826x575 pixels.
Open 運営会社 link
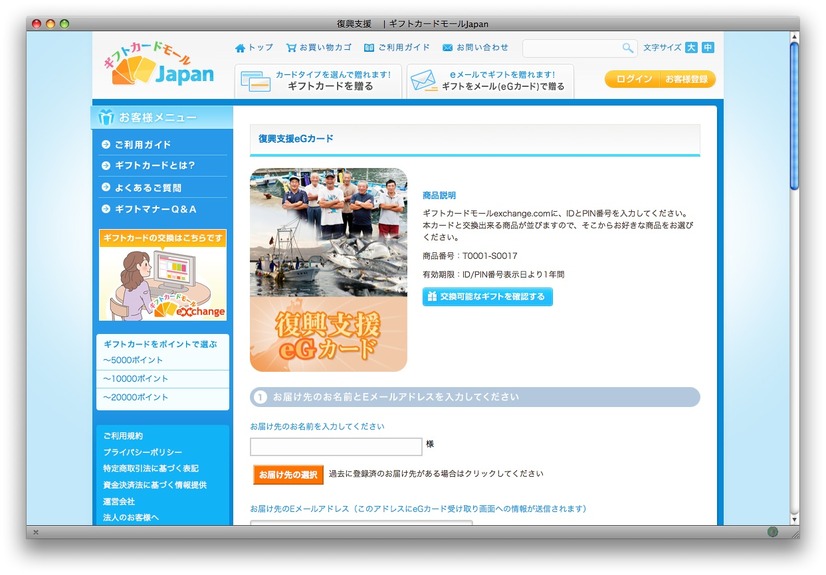pos(119,501)
